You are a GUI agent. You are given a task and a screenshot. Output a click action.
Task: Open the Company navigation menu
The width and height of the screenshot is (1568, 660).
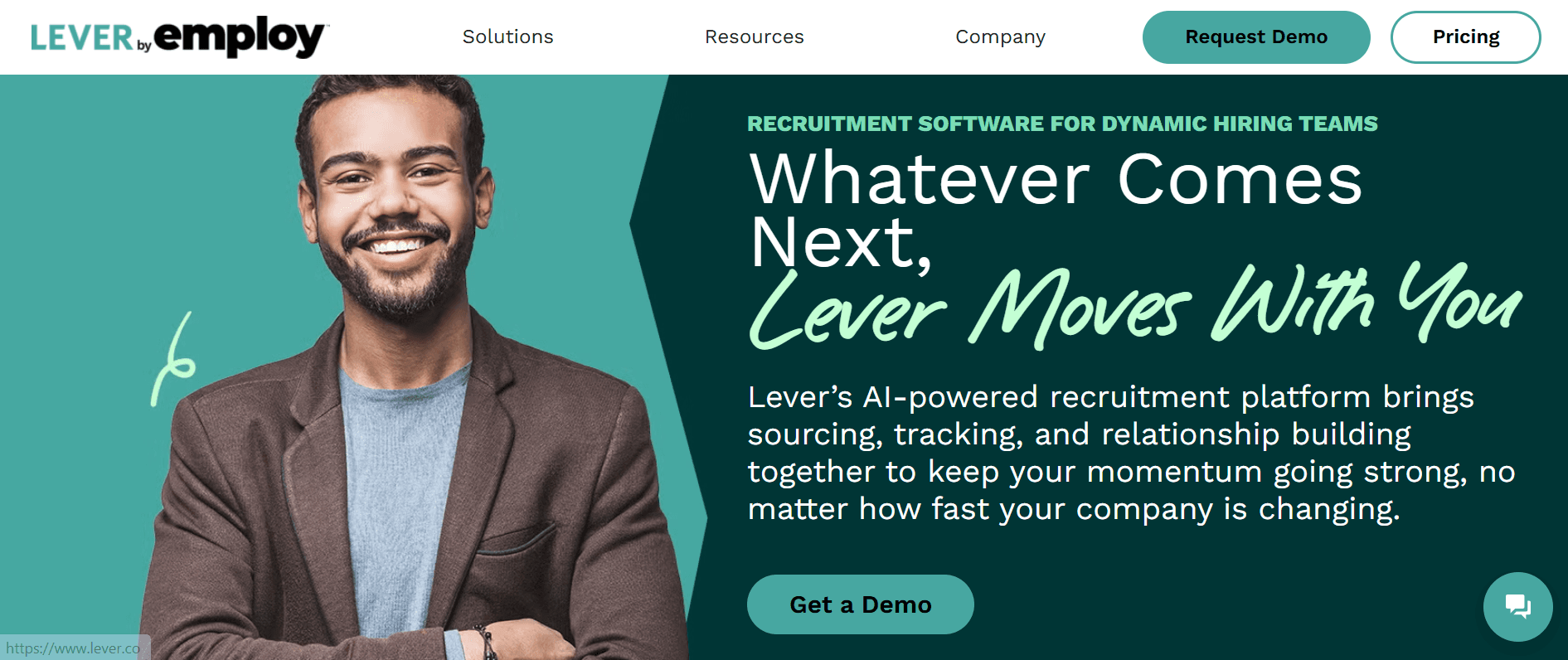click(x=1000, y=37)
